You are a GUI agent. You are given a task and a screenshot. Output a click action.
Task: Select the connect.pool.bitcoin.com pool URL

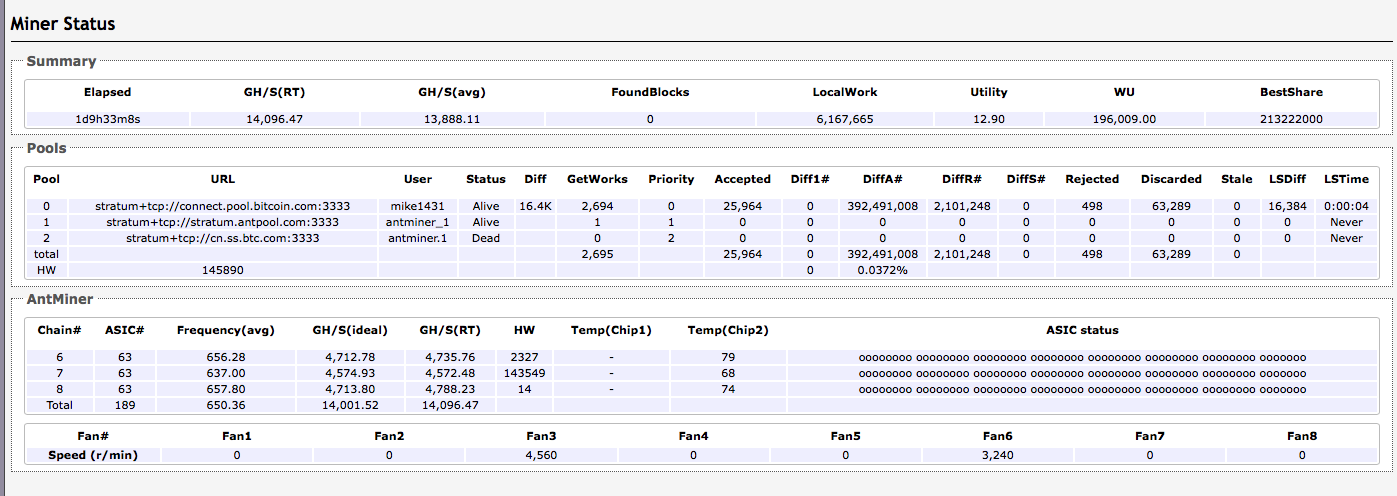click(x=224, y=206)
